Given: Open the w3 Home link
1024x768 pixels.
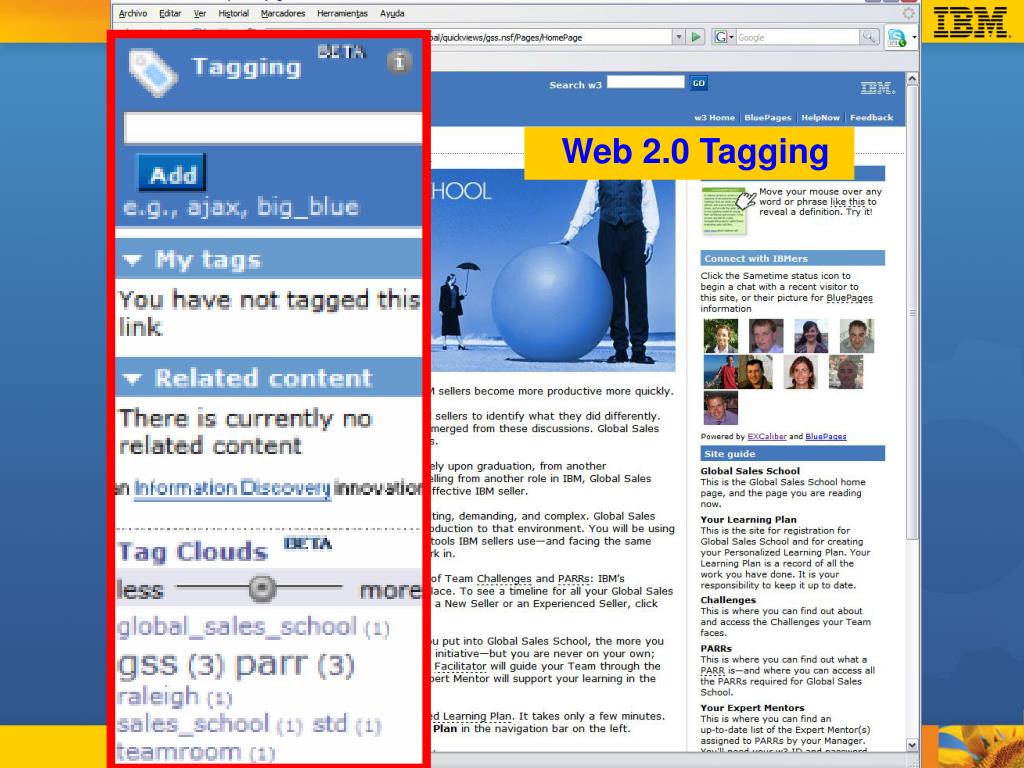Looking at the screenshot, I should (714, 118).
